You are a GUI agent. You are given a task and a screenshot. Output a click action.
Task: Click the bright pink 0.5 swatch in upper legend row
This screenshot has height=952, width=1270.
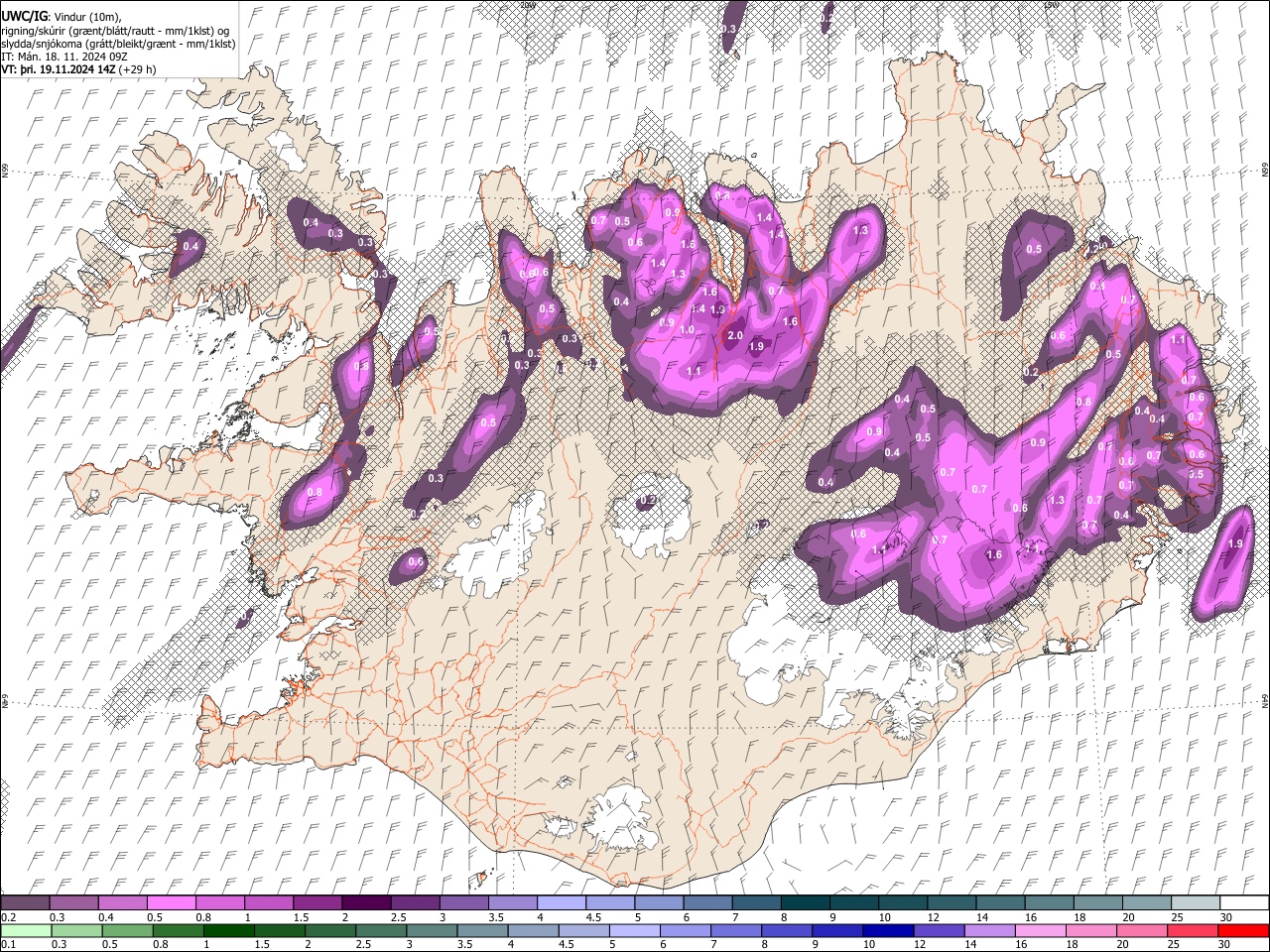(171, 903)
